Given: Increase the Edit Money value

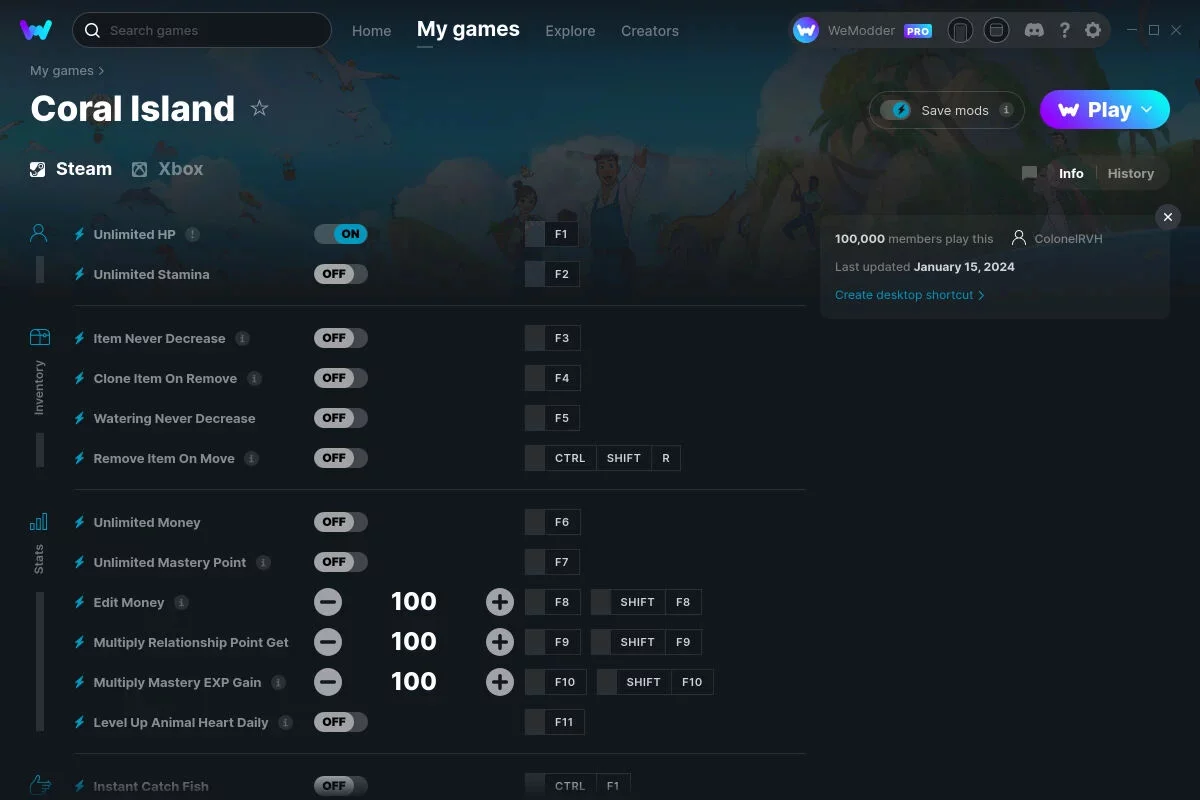Looking at the screenshot, I should (500, 602).
